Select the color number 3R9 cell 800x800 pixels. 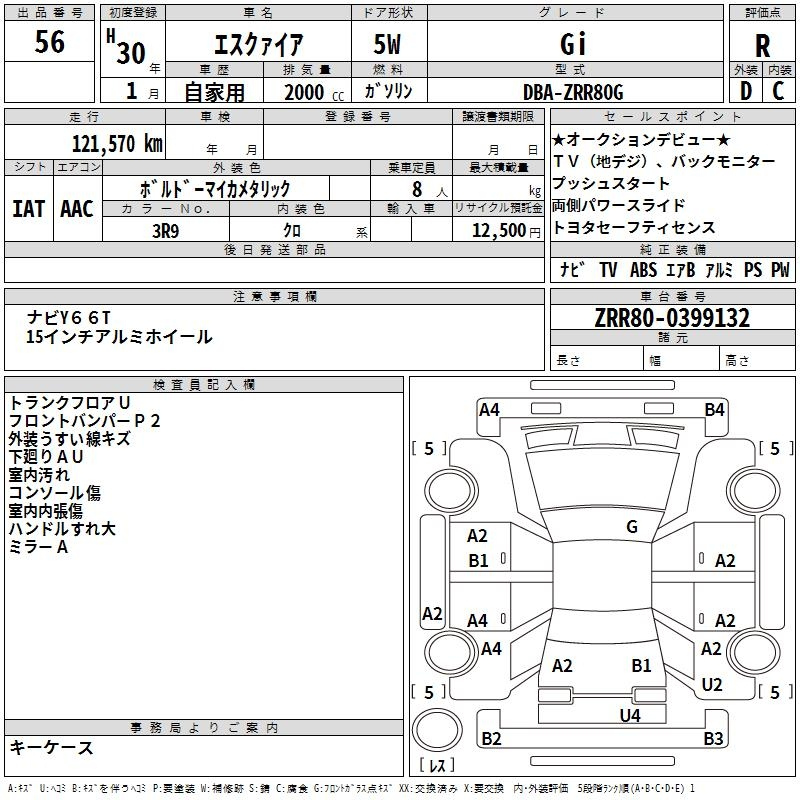point(166,230)
